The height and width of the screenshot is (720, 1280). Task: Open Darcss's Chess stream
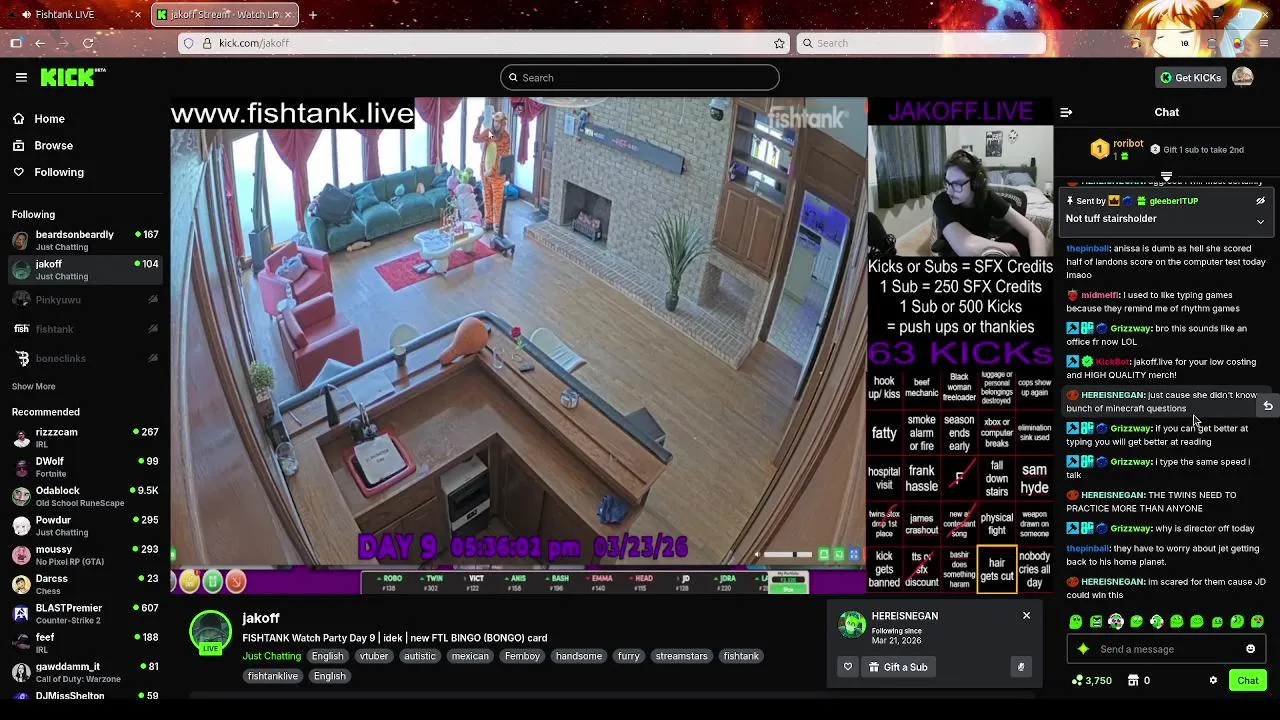pyautogui.click(x=85, y=584)
